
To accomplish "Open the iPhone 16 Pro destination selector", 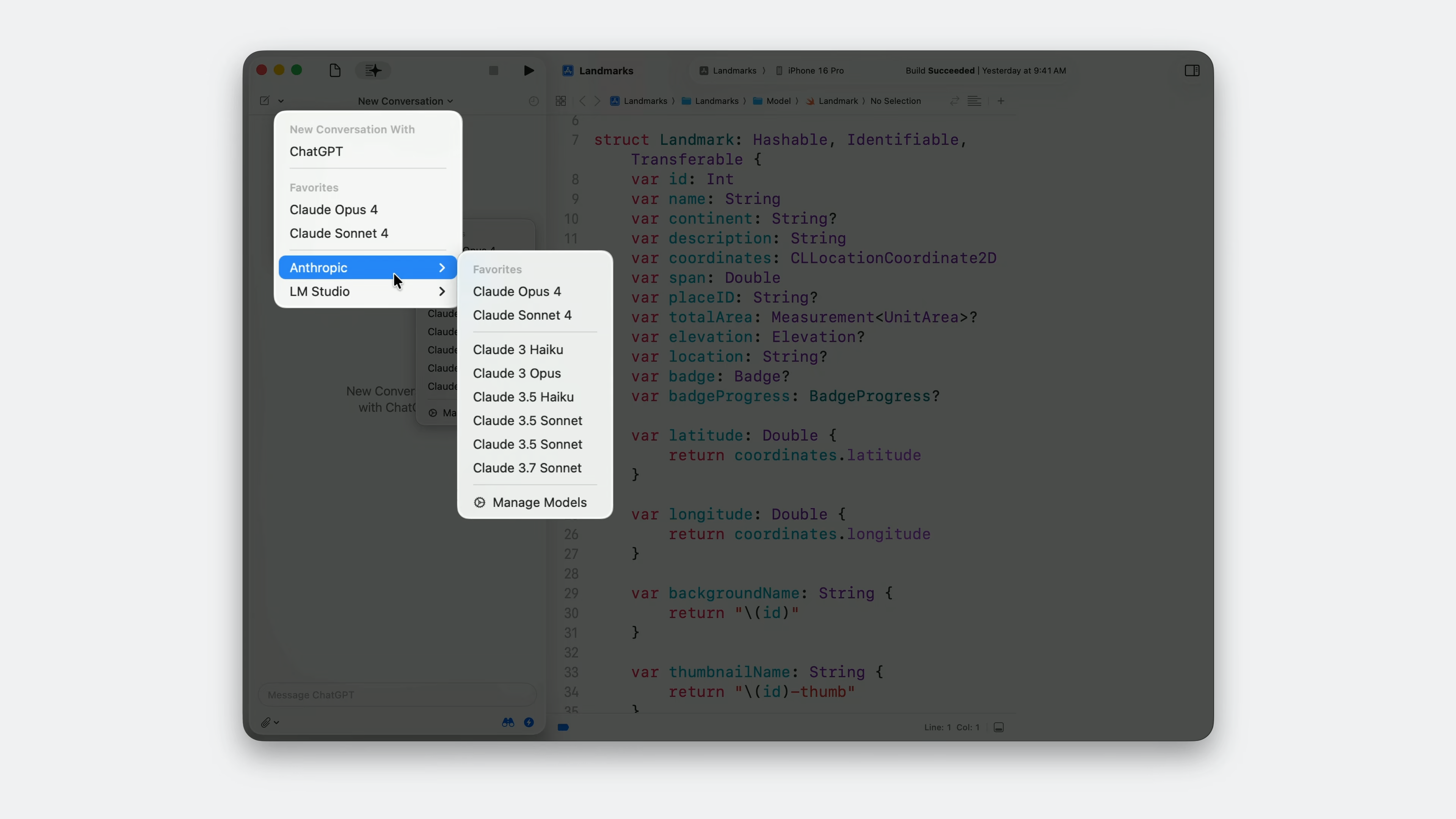I will coord(815,71).
